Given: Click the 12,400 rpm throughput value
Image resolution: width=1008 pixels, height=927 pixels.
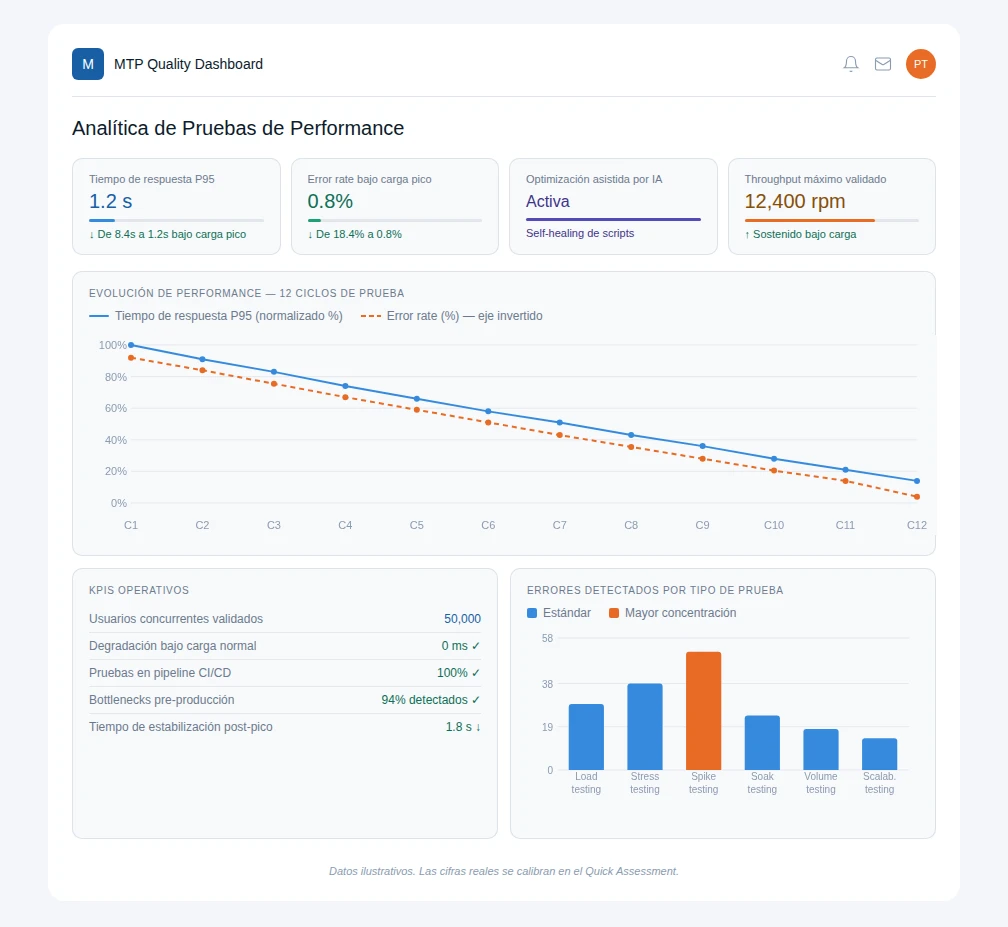Looking at the screenshot, I should point(795,201).
